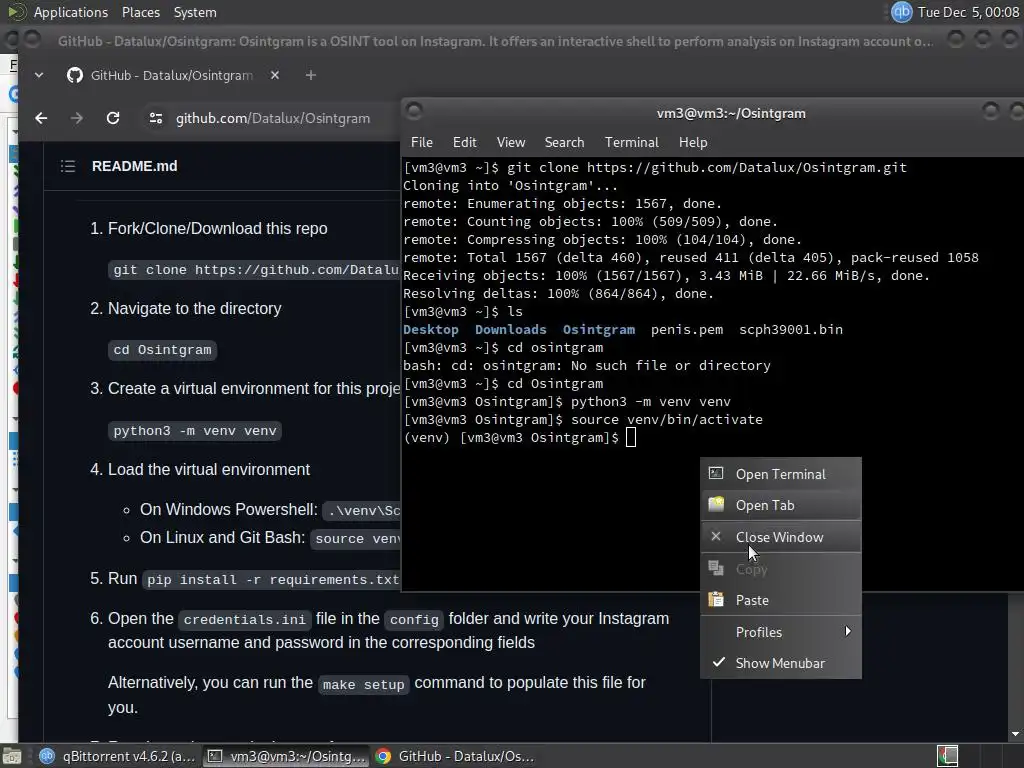The image size is (1024, 768).
Task: Switch to vm3@vm3 terminal taskbar button
Action: [x=286, y=756]
